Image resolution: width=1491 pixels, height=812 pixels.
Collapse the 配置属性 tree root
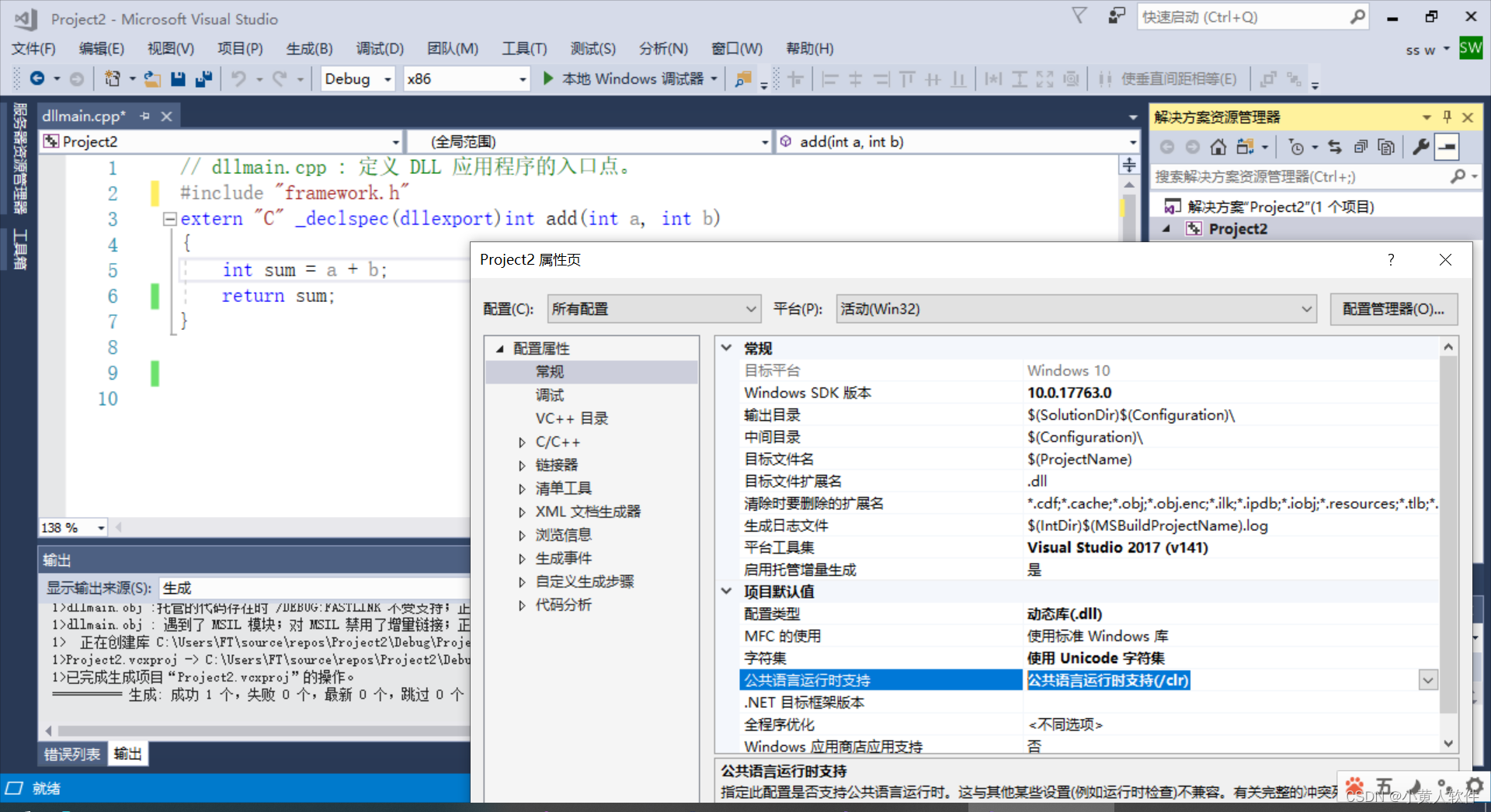[x=500, y=349]
